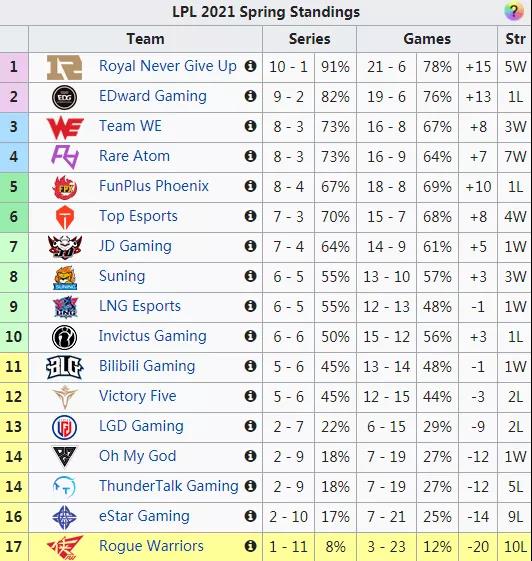
Task: Open info icon next to Rare Atom
Action: 250,156
